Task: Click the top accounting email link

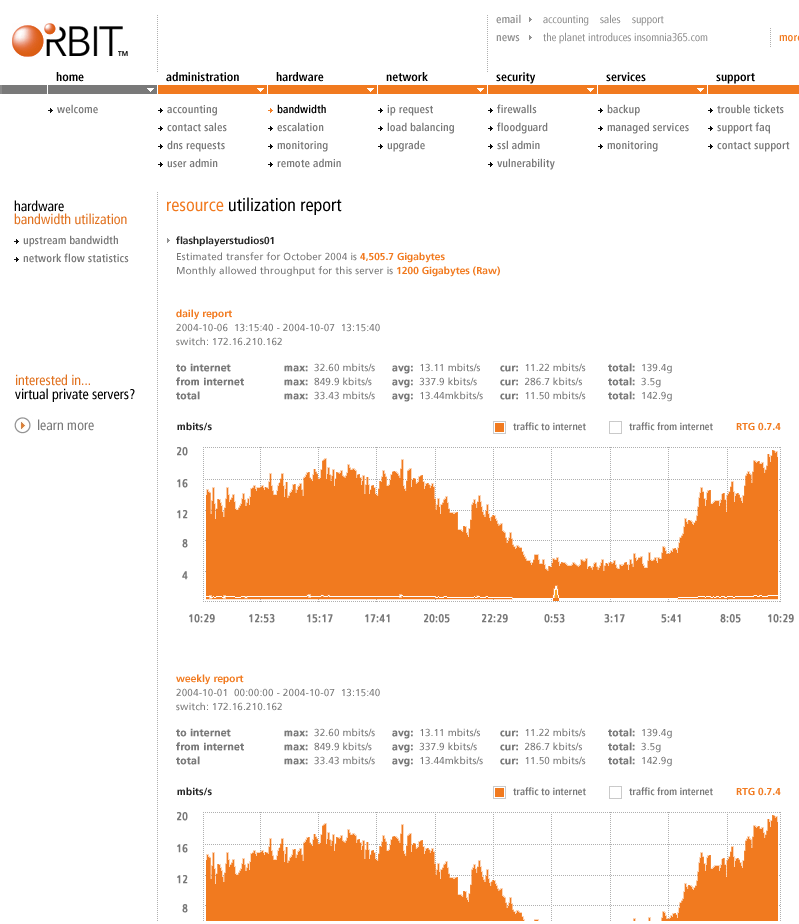Action: tap(566, 19)
